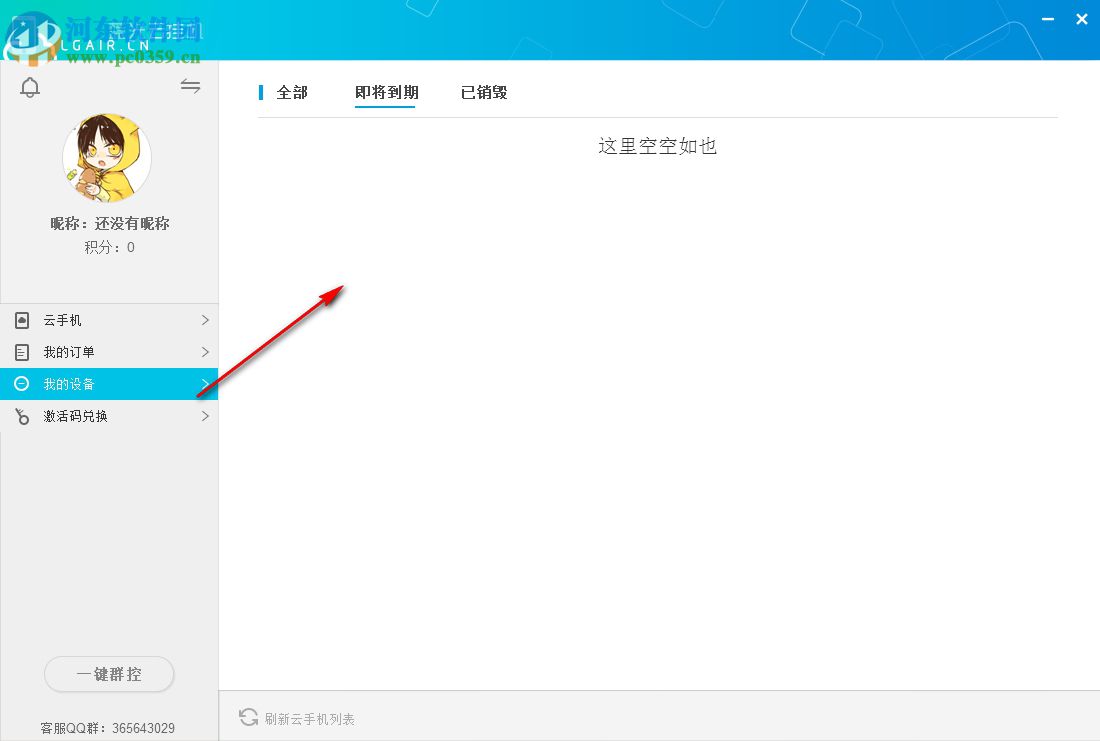The height and width of the screenshot is (741, 1100).
Task: Click the 客服QQ群 365643029 support link
Action: (109, 728)
